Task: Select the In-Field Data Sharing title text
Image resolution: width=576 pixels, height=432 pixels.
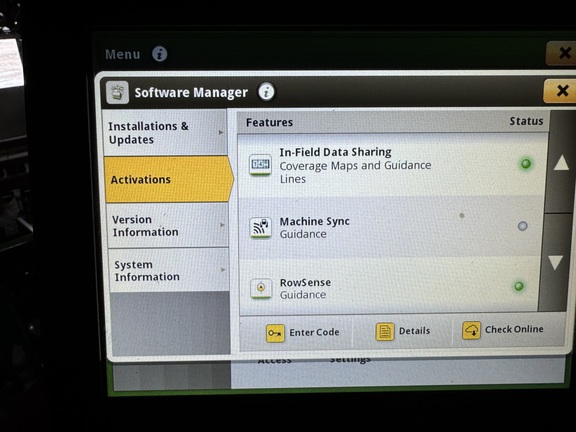Action: pyautogui.click(x=335, y=152)
